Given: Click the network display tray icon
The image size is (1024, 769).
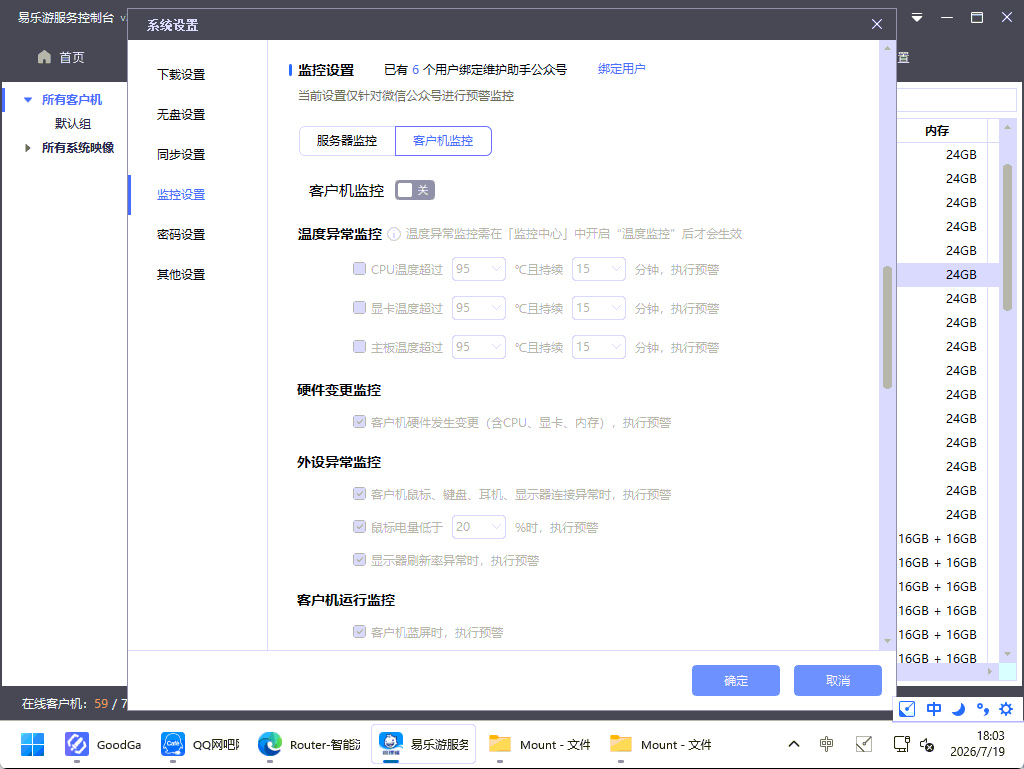Looking at the screenshot, I should click(x=901, y=744).
